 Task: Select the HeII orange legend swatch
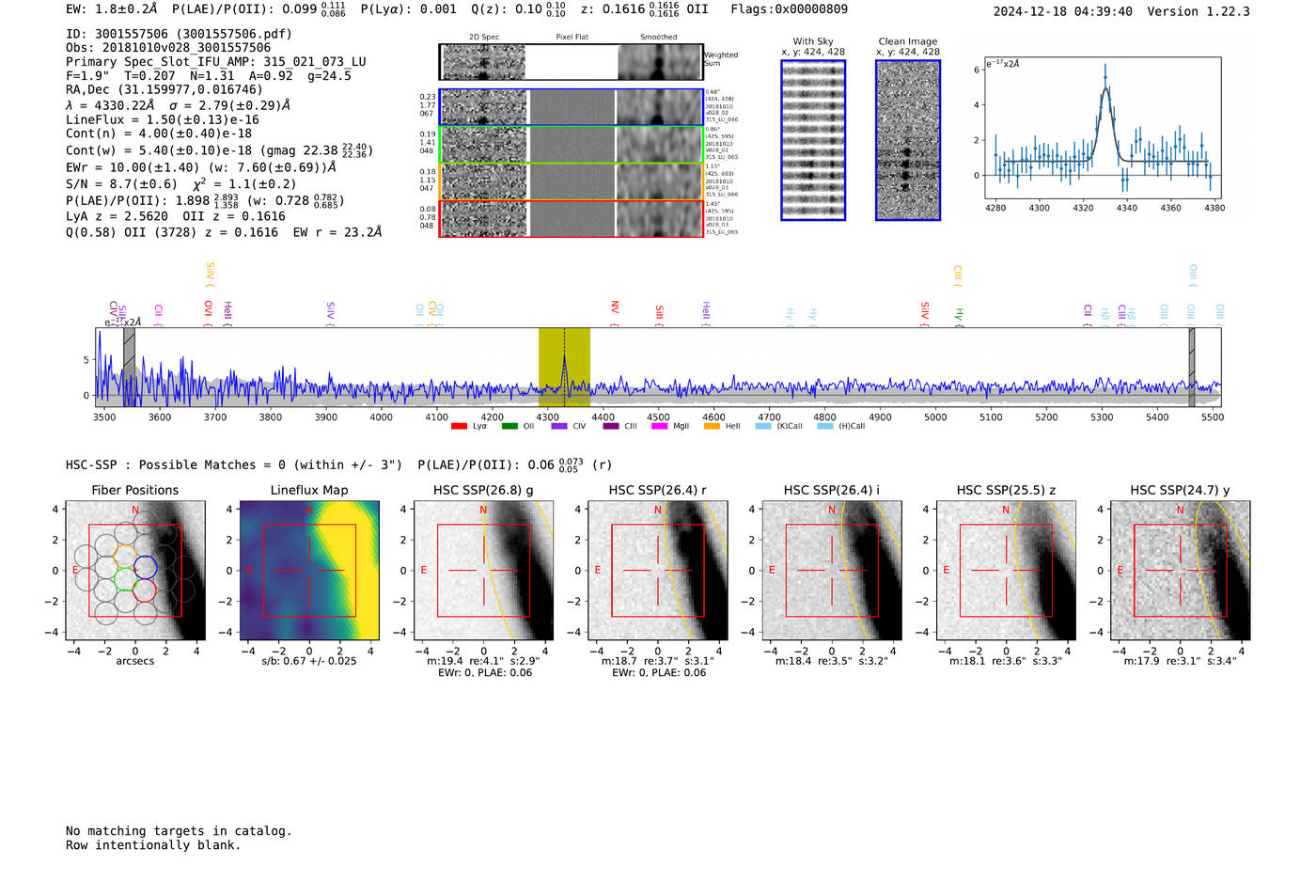[712, 426]
